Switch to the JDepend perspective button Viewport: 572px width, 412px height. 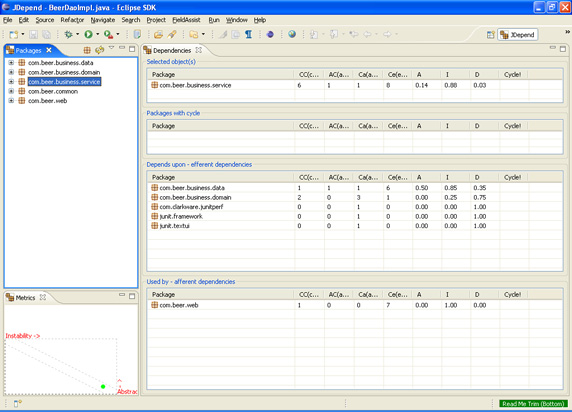[x=518, y=35]
